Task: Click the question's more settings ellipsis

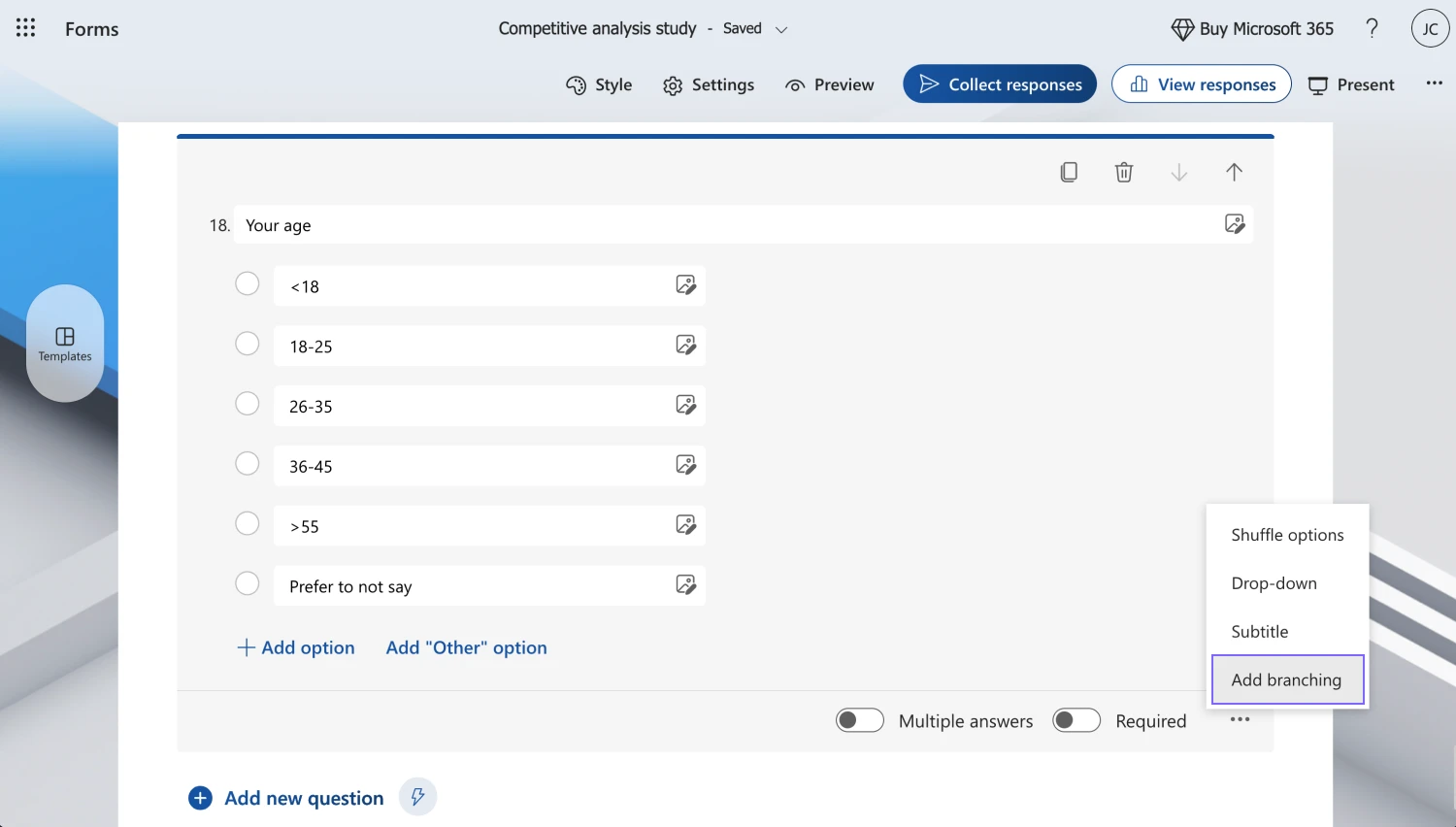Action: pos(1240,719)
